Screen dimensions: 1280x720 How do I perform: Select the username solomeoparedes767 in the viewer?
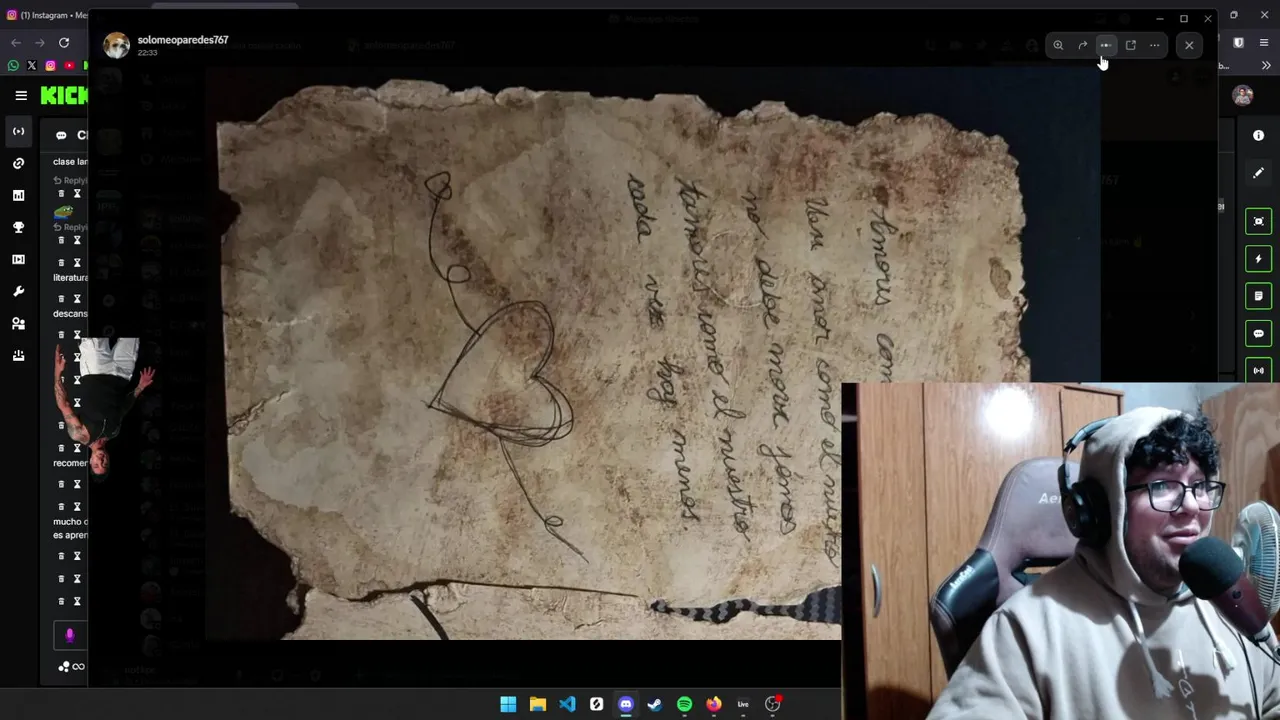[183, 40]
